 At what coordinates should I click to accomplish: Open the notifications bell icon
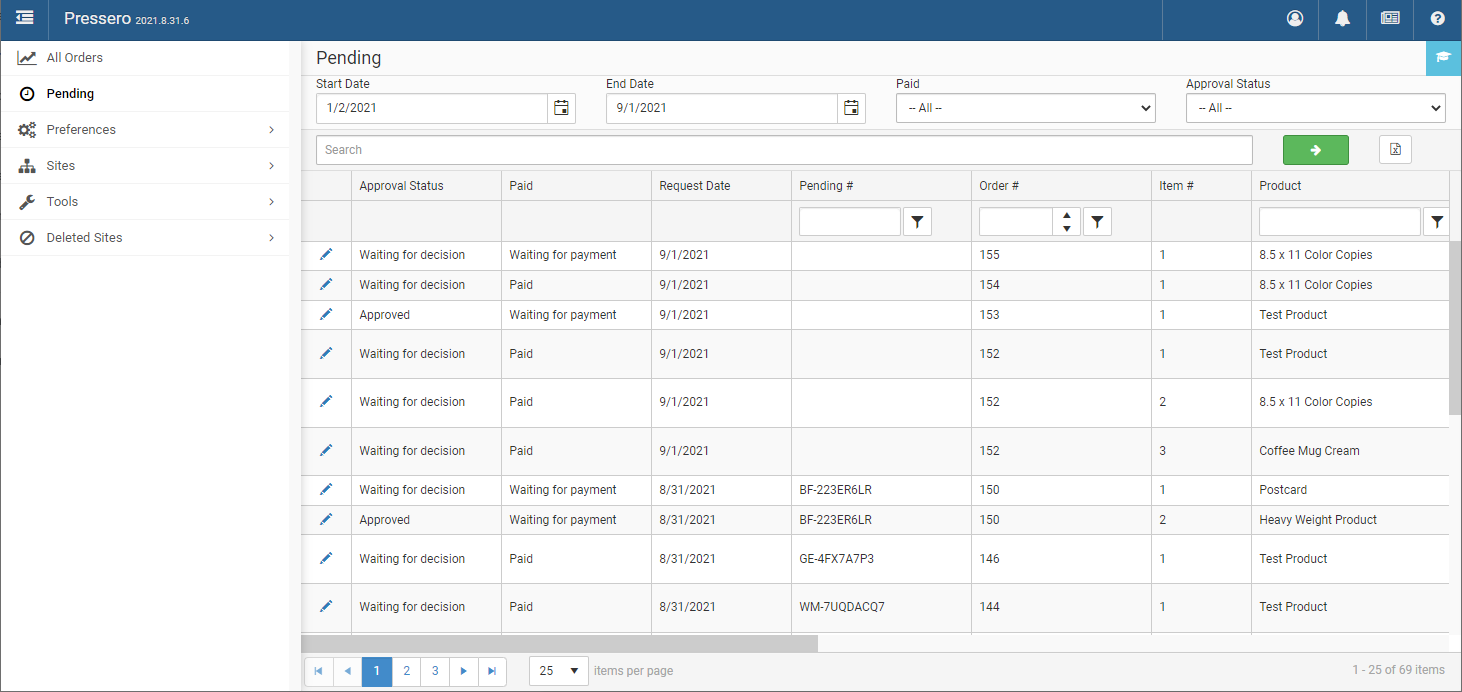pos(1342,18)
